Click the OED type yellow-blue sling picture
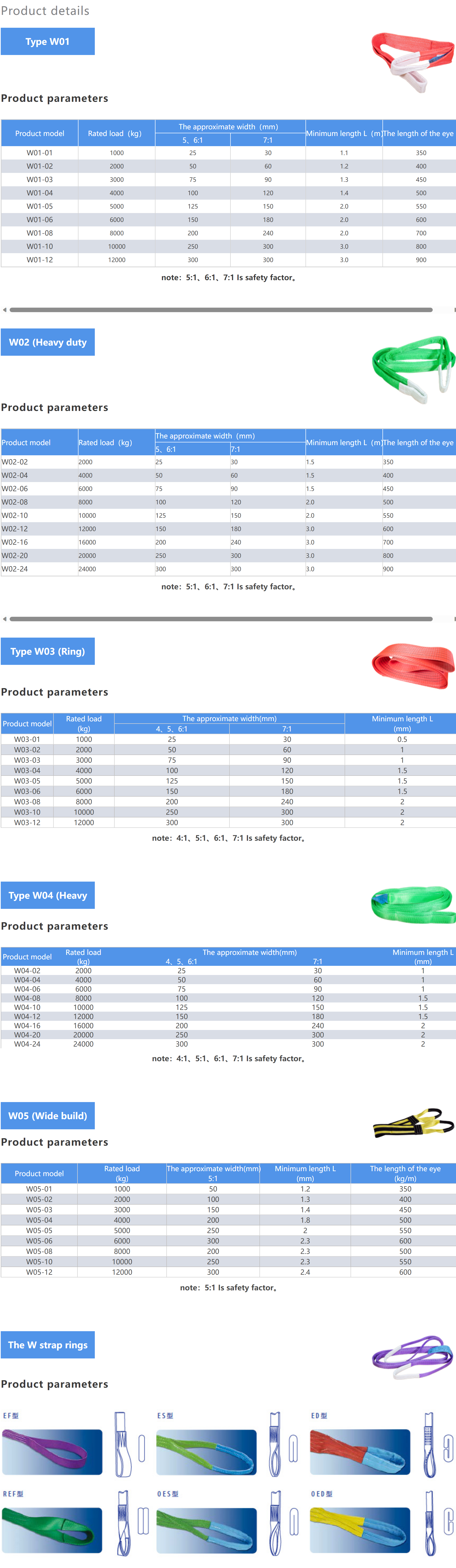Screen dimensions: 456x1568 [x=360, y=1530]
